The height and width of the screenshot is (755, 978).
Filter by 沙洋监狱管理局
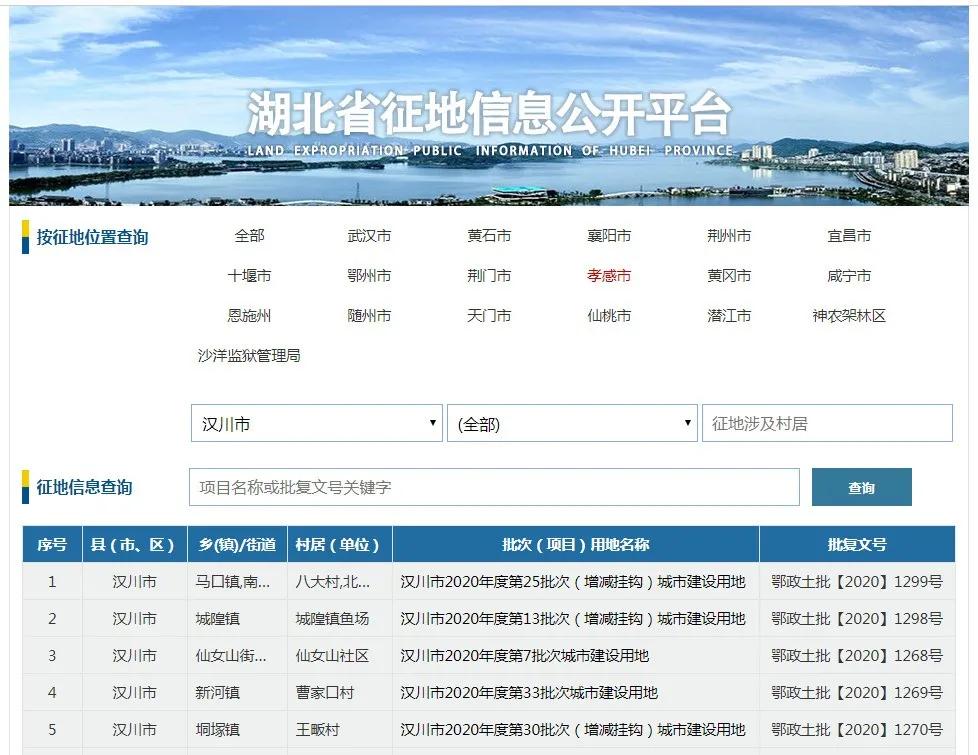click(x=249, y=356)
